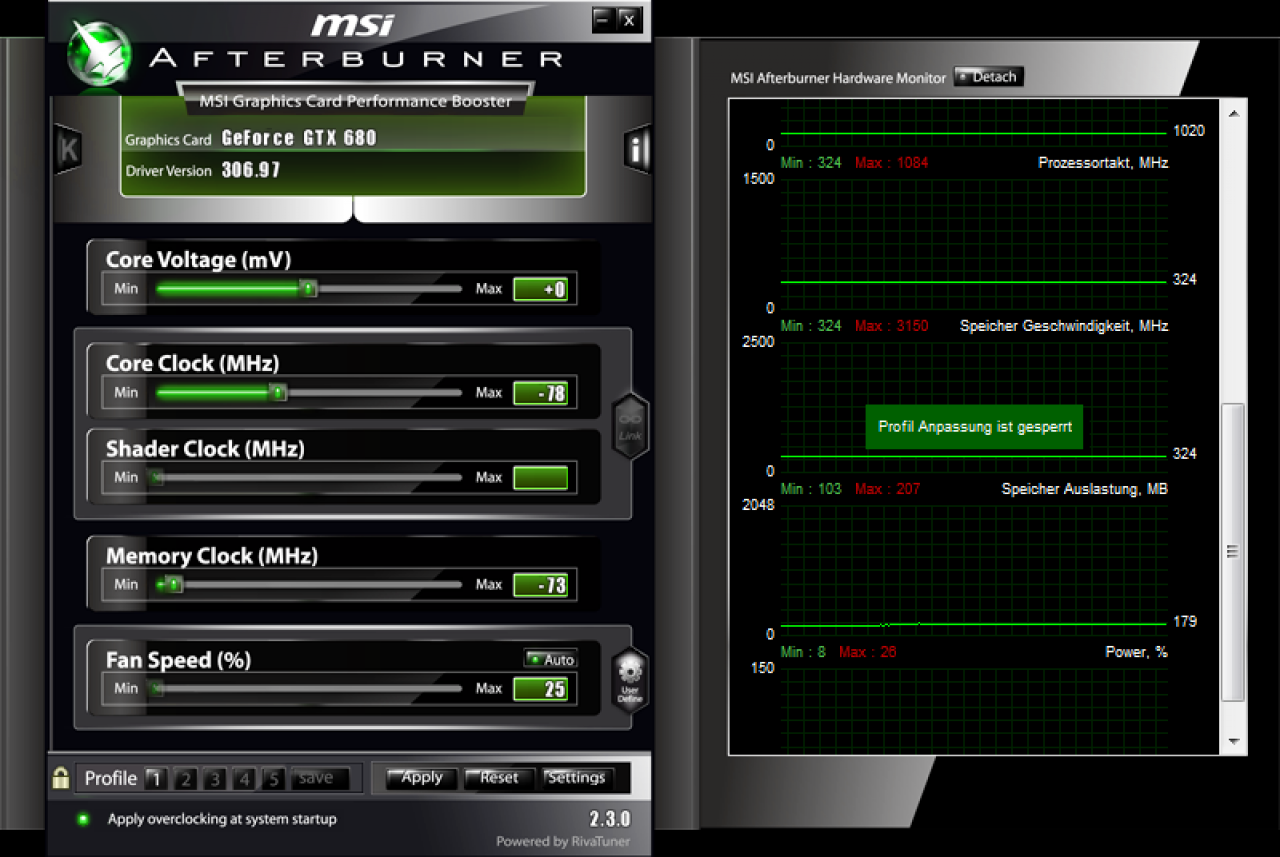1280x857 pixels.
Task: Click the Prozessortakt, MHz graph label
Action: pos(1103,162)
